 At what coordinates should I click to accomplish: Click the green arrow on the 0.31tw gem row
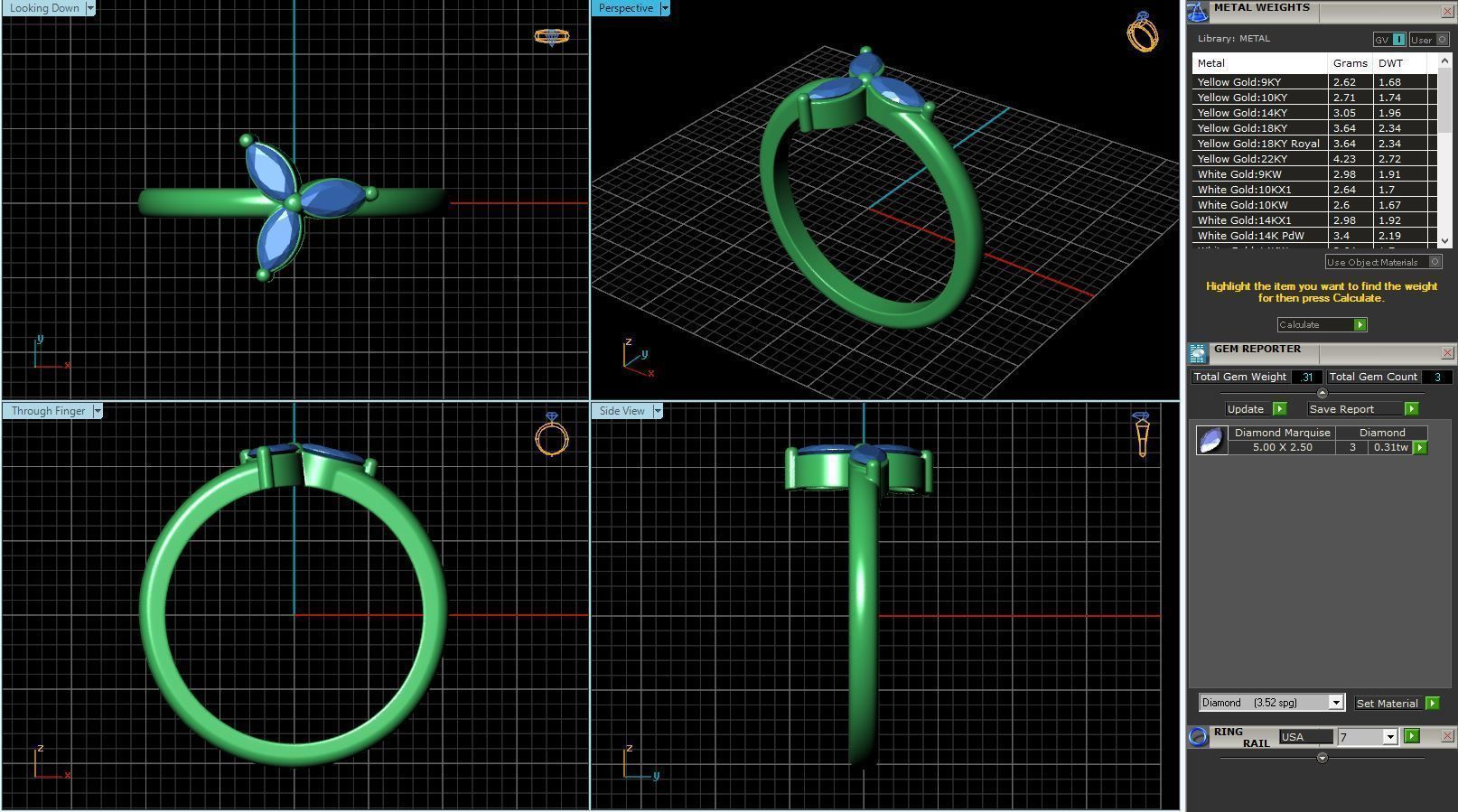(1420, 447)
